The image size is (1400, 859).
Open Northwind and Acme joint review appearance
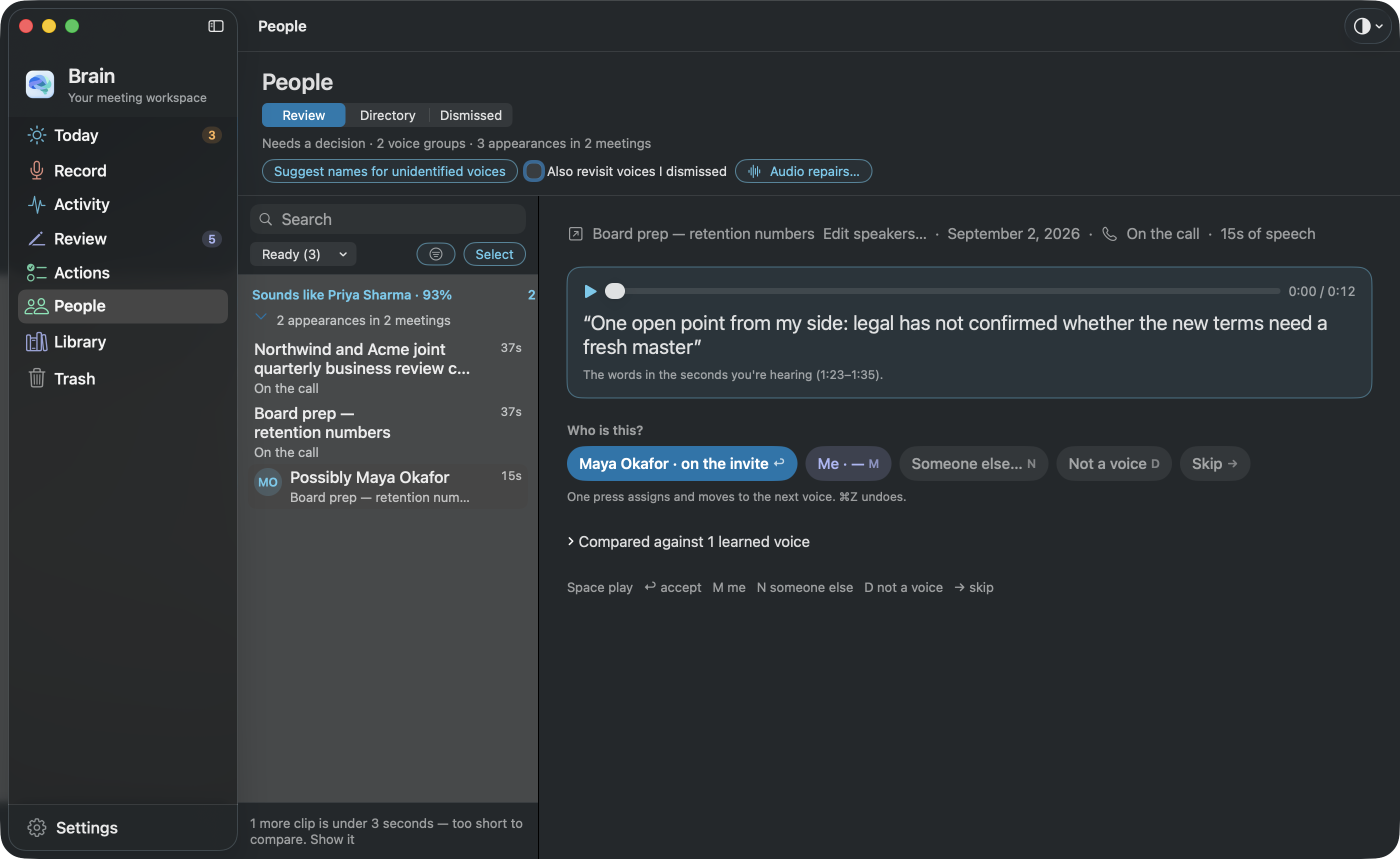(388, 367)
